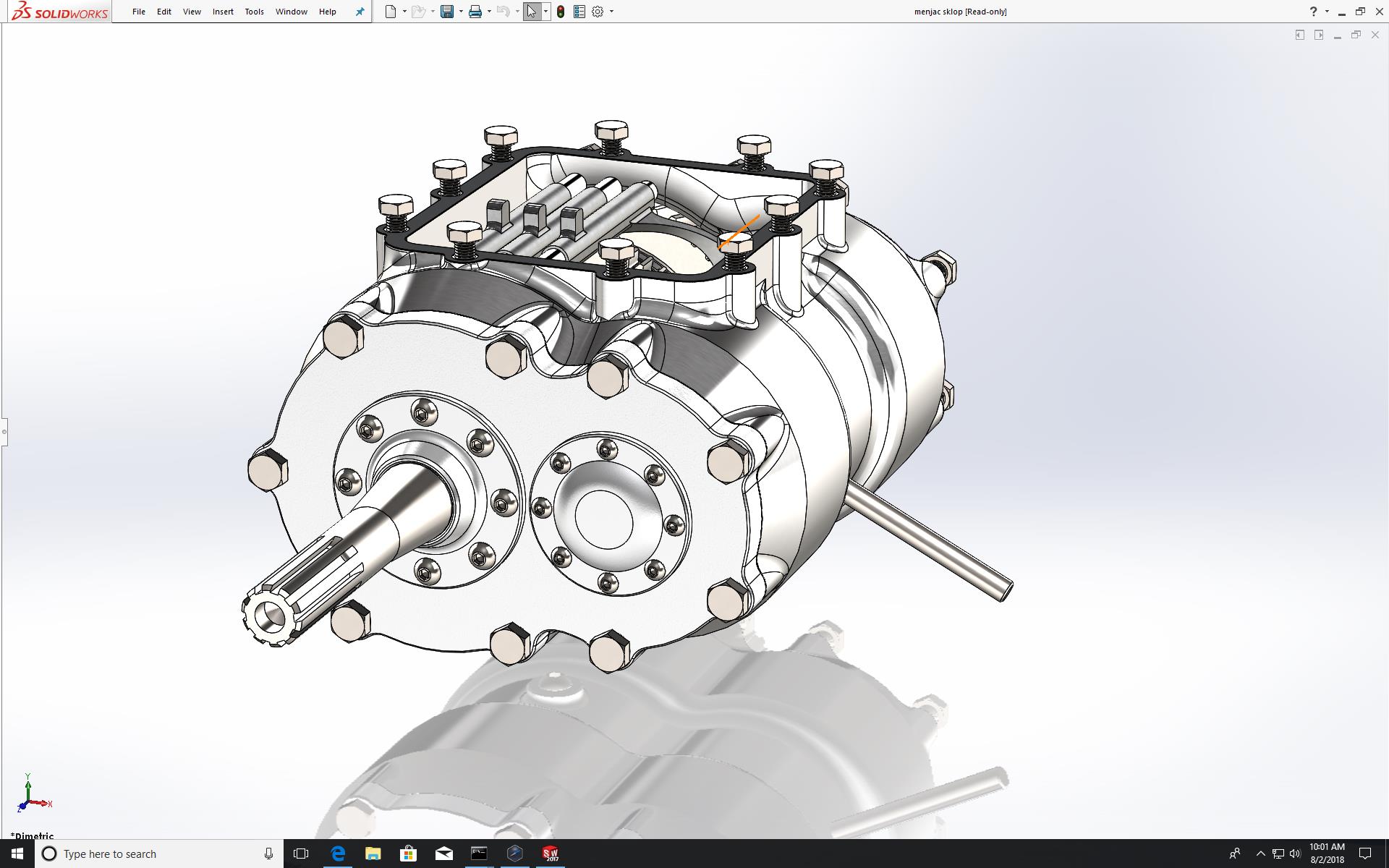Open SolidWorks 2017 in taskbar
Image resolution: width=1389 pixels, height=868 pixels.
(550, 854)
